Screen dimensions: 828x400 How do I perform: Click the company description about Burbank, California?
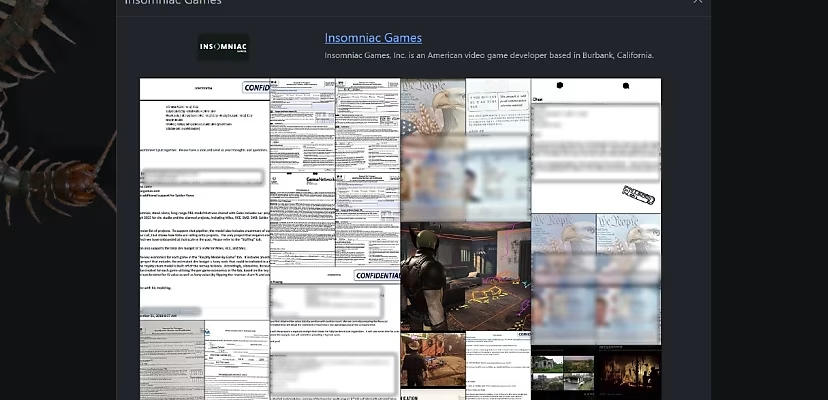point(489,55)
